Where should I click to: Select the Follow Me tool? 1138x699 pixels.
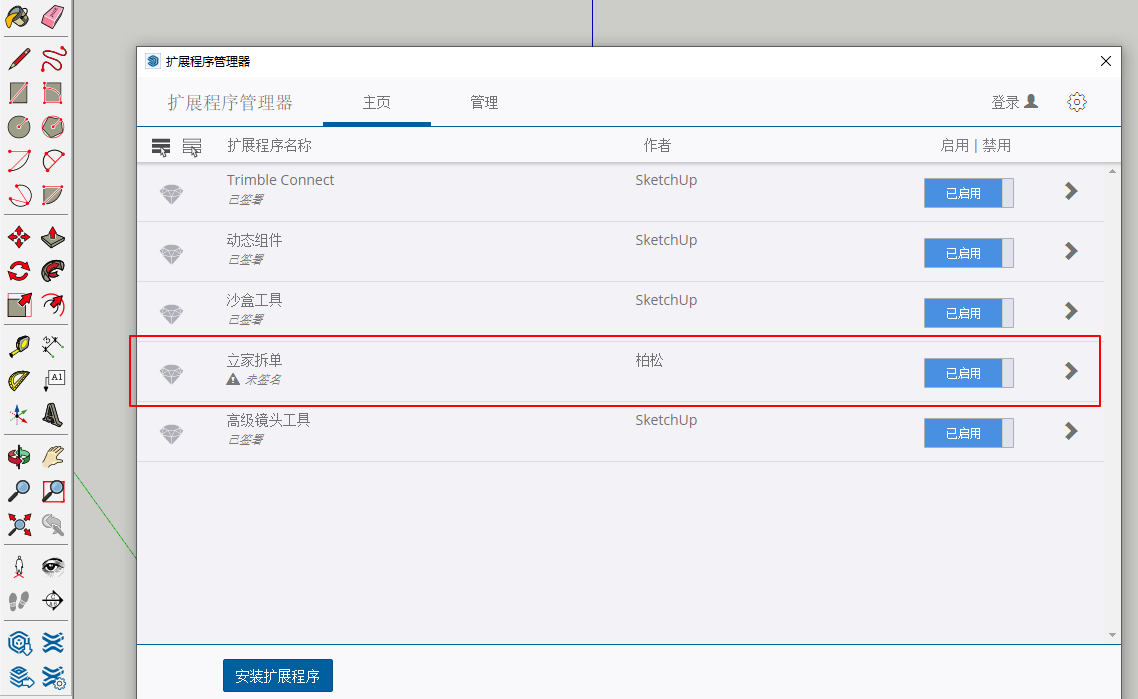[53, 271]
